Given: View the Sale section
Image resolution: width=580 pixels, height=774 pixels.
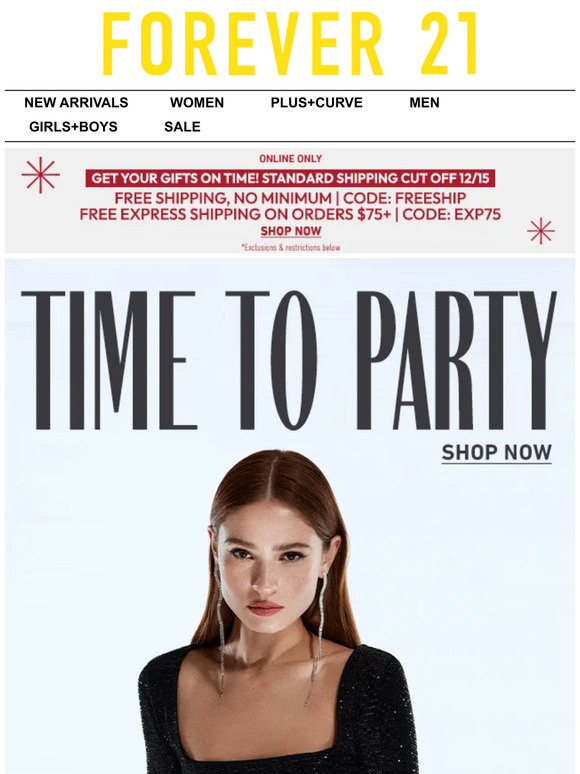Looking at the screenshot, I should click(x=182, y=127).
